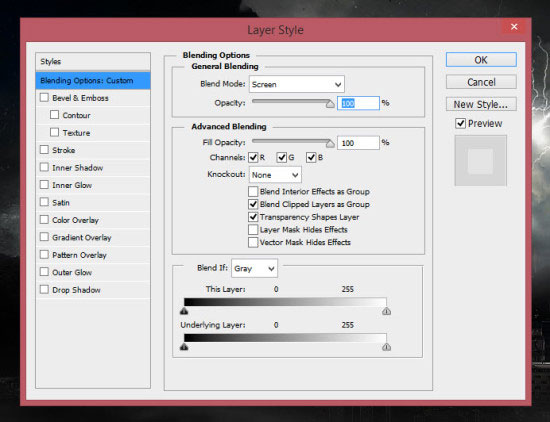Click the Fill Opacity value field

point(358,143)
